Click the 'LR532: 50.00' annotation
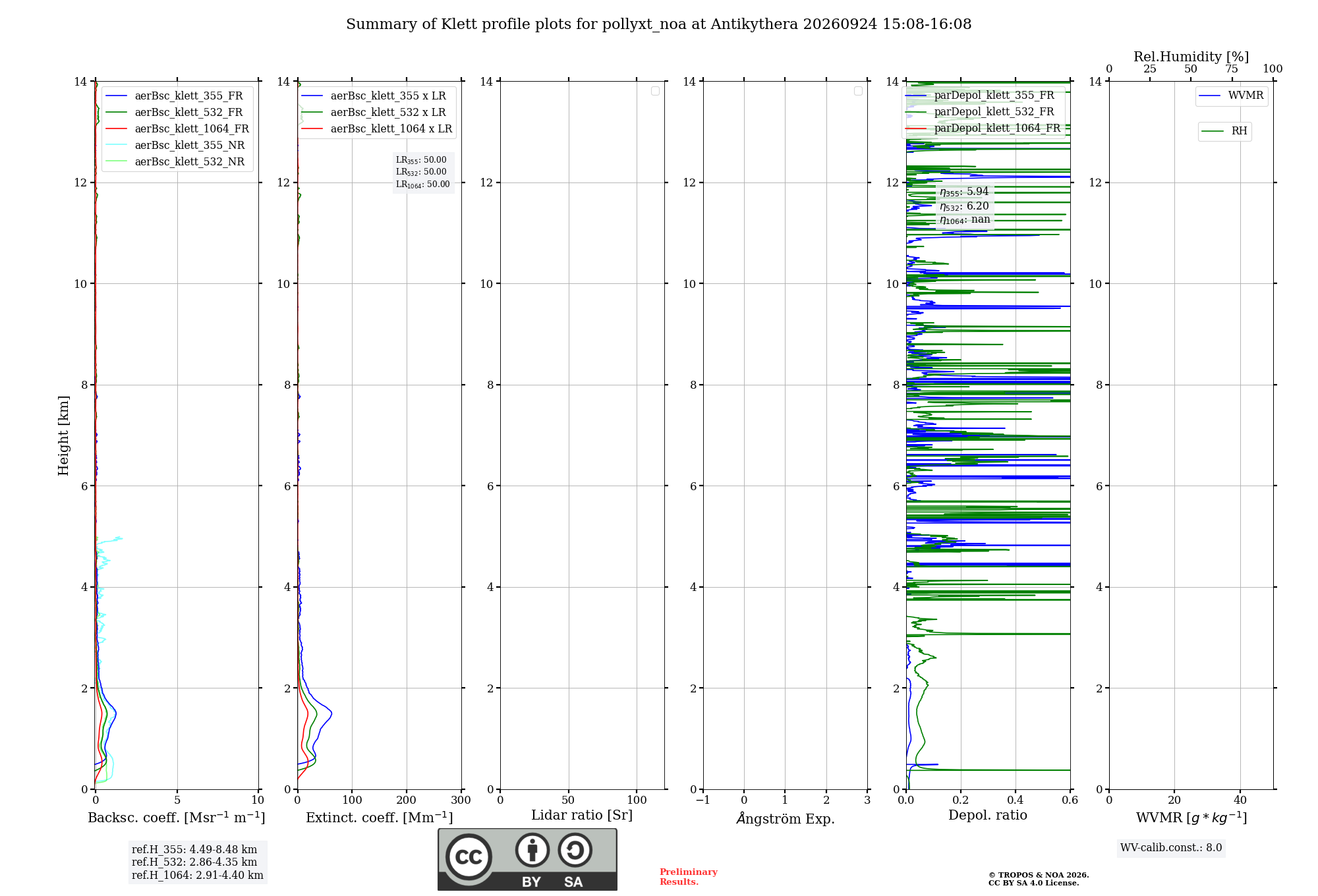 pos(421,172)
